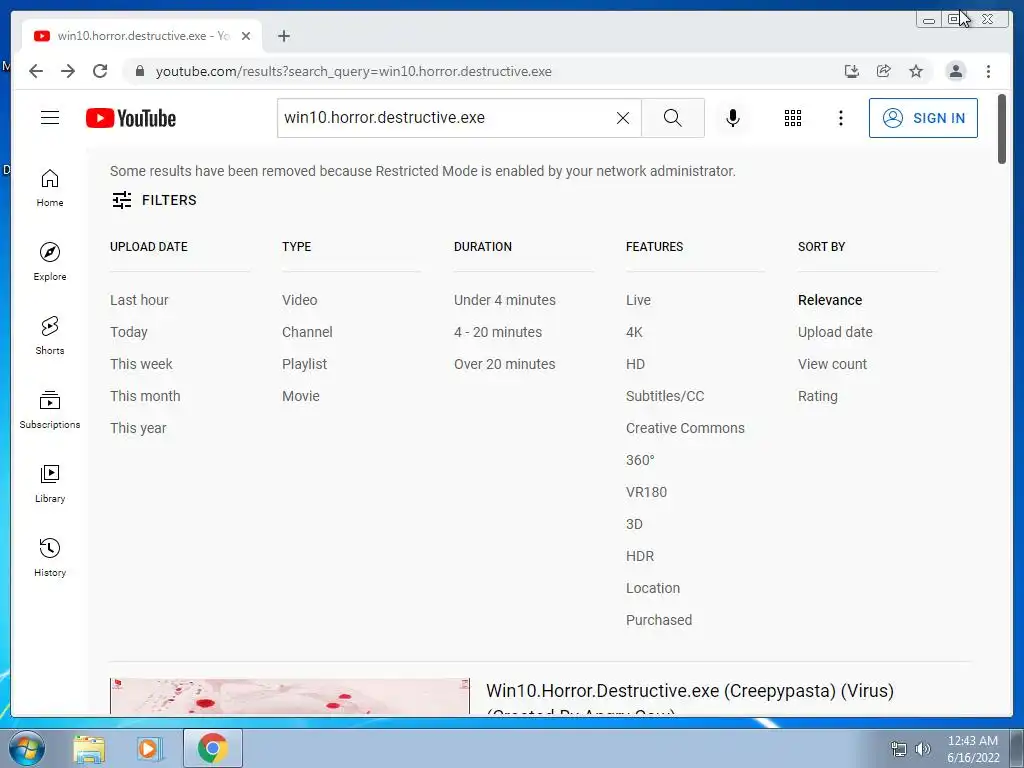1024x768 pixels.
Task: Open Shorts in sidebar
Action: click(50, 336)
